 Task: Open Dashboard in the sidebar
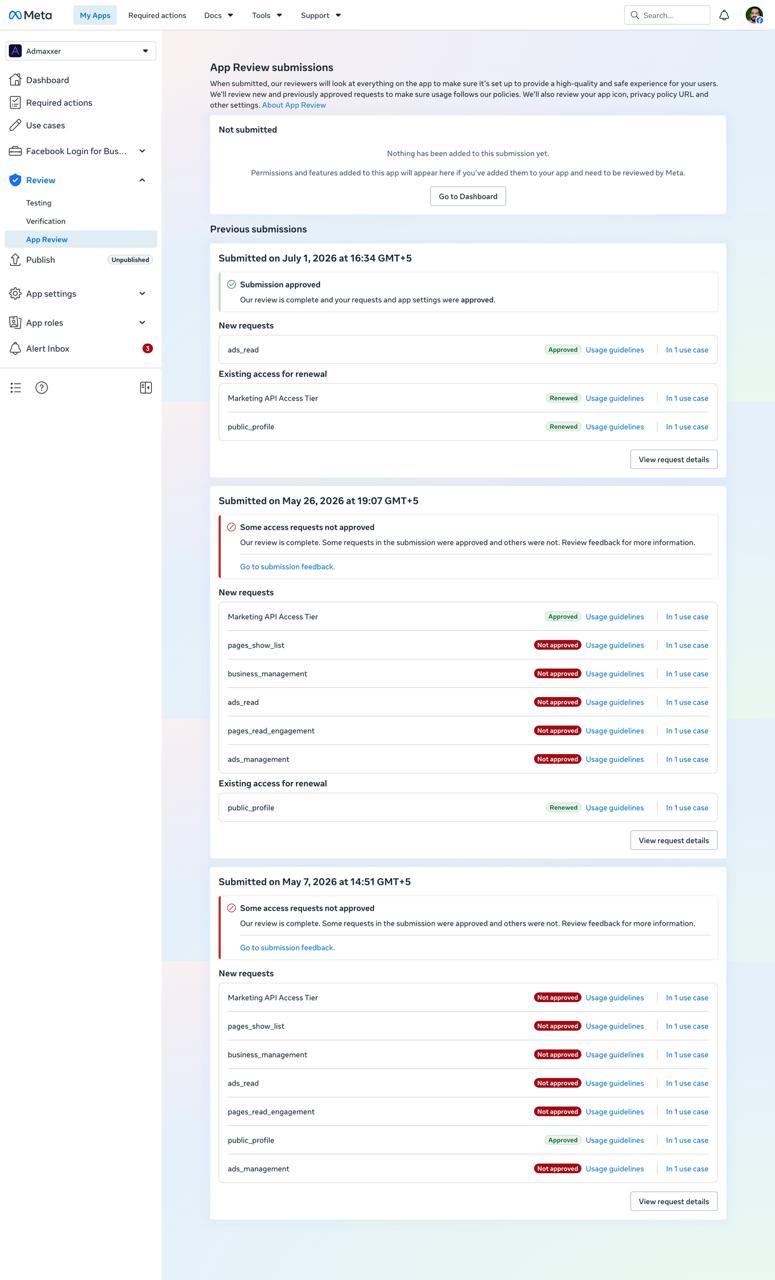(47, 80)
